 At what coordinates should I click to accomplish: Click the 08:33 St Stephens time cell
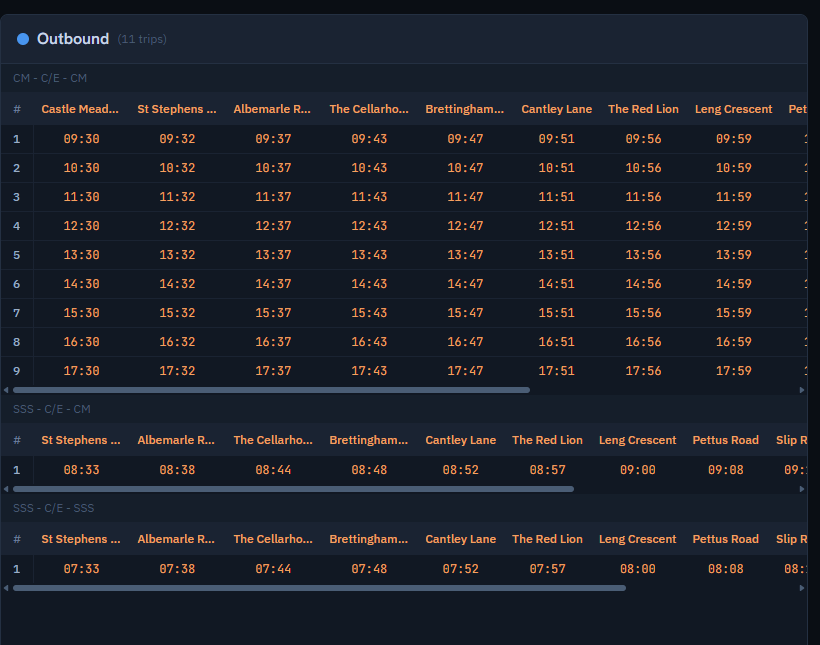[x=81, y=470]
